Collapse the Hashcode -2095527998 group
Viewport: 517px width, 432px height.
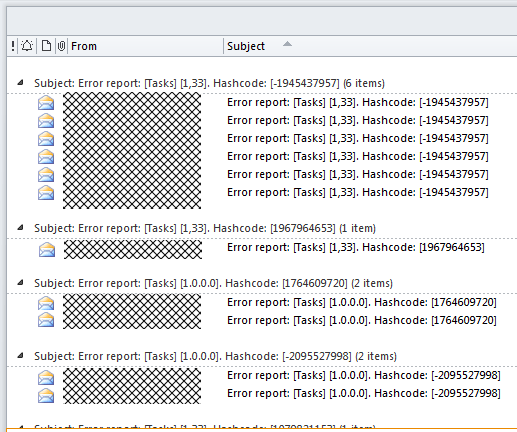tap(21, 355)
